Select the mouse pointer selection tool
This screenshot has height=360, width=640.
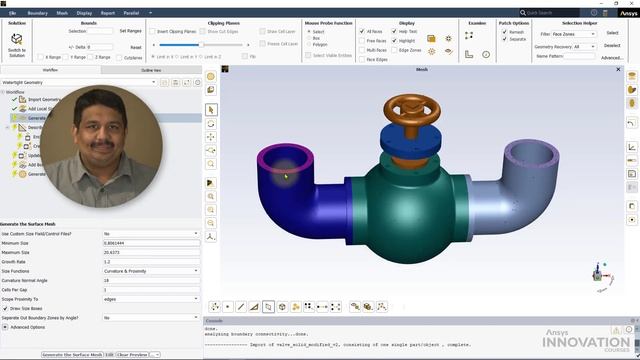pos(211,110)
